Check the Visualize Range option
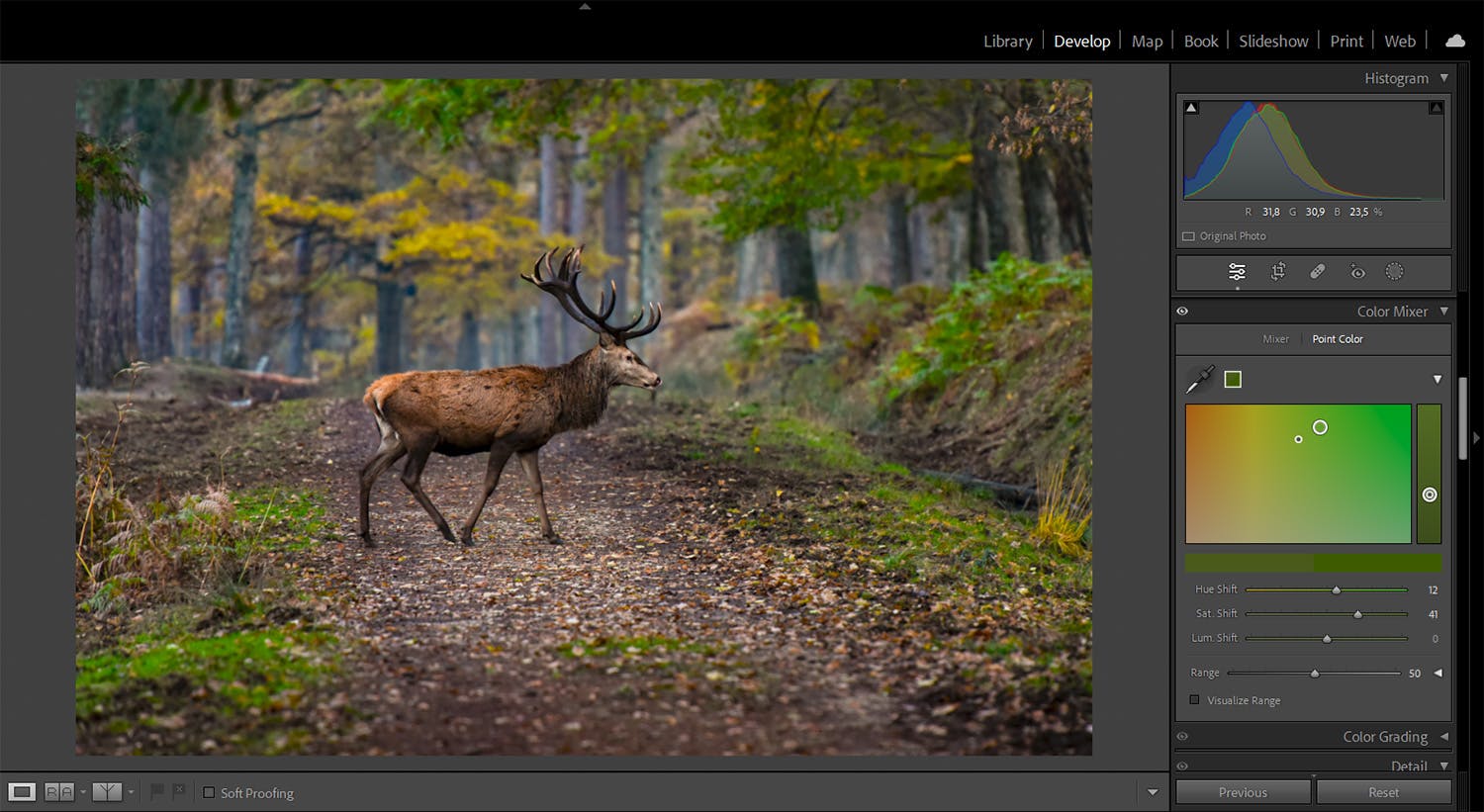Image resolution: width=1484 pixels, height=812 pixels. 1194,699
